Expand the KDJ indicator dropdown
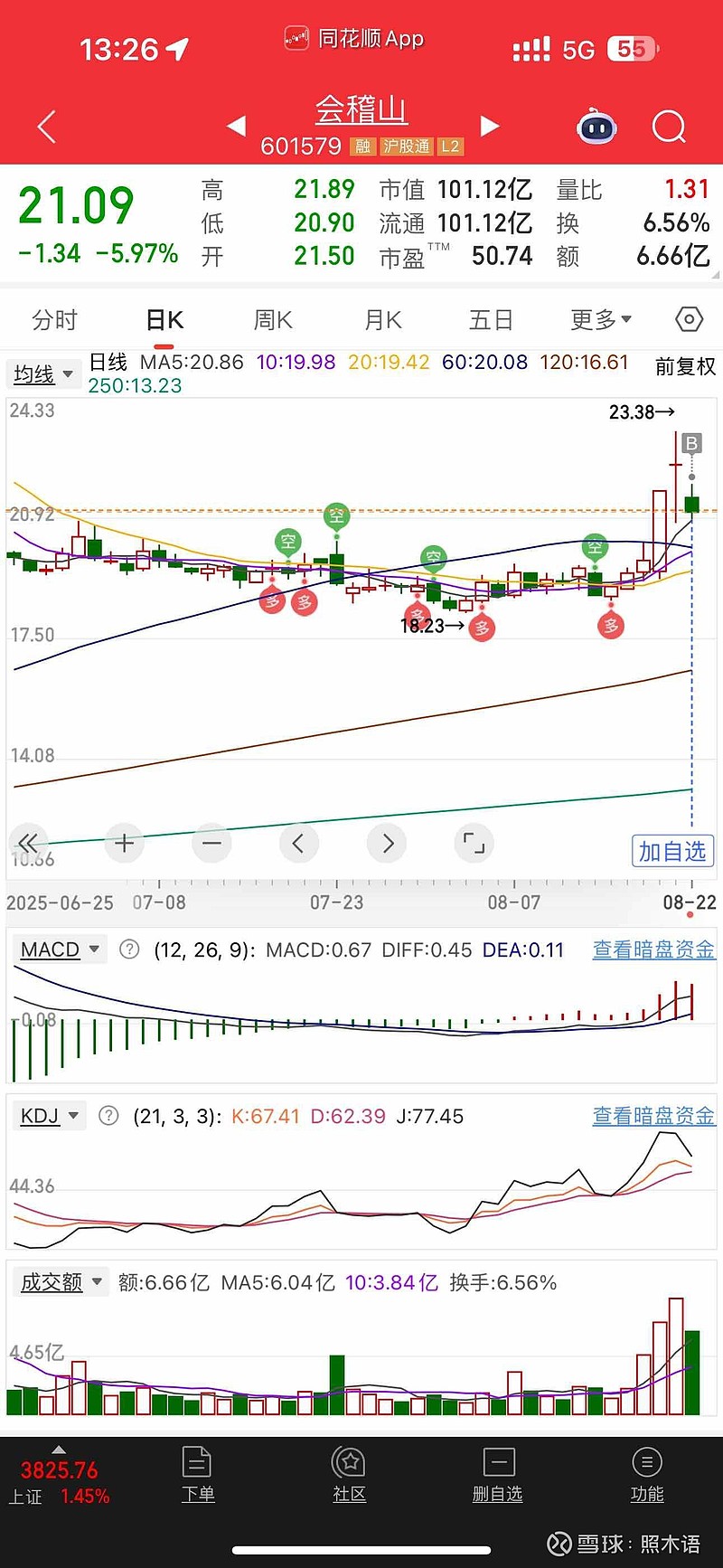Screen dimensions: 723x1568 tap(49, 1116)
